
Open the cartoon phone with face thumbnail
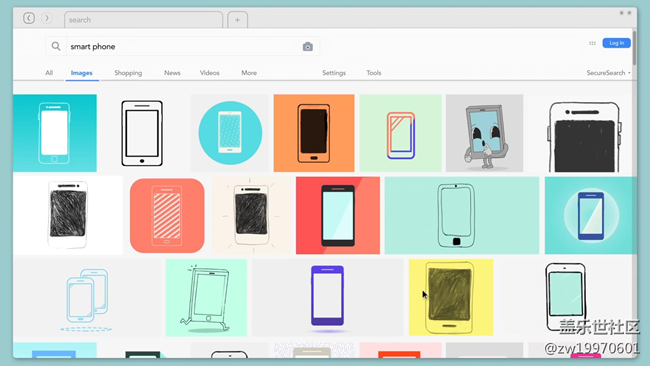(x=485, y=133)
